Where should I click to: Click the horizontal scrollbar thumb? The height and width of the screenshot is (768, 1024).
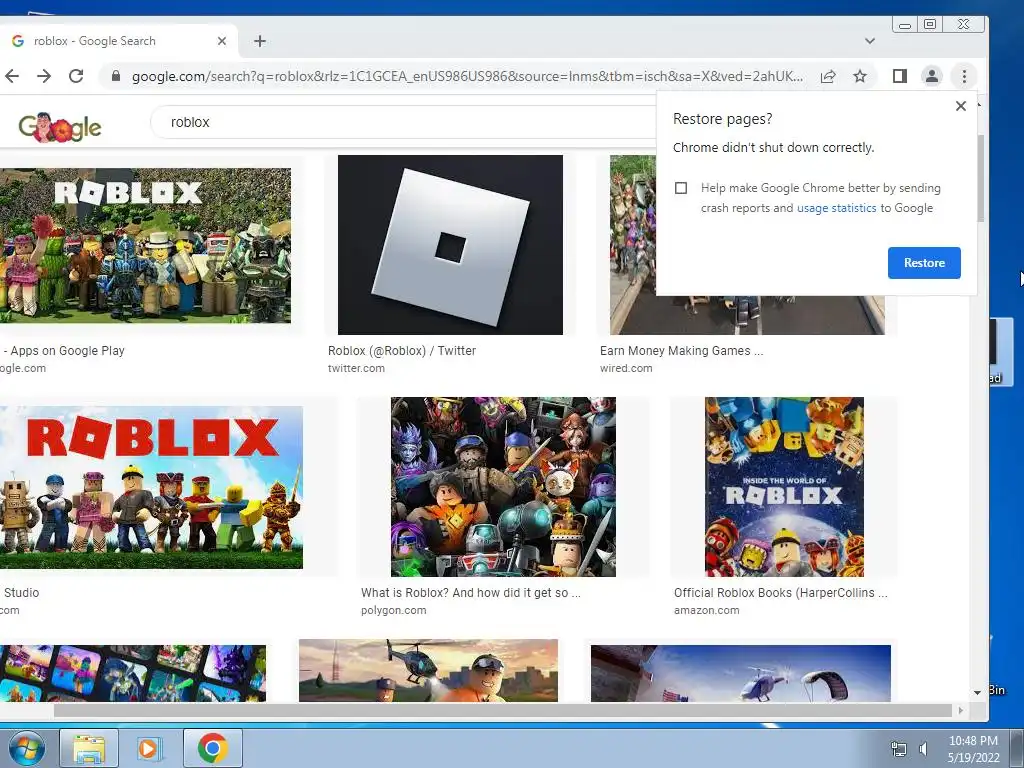point(502,711)
